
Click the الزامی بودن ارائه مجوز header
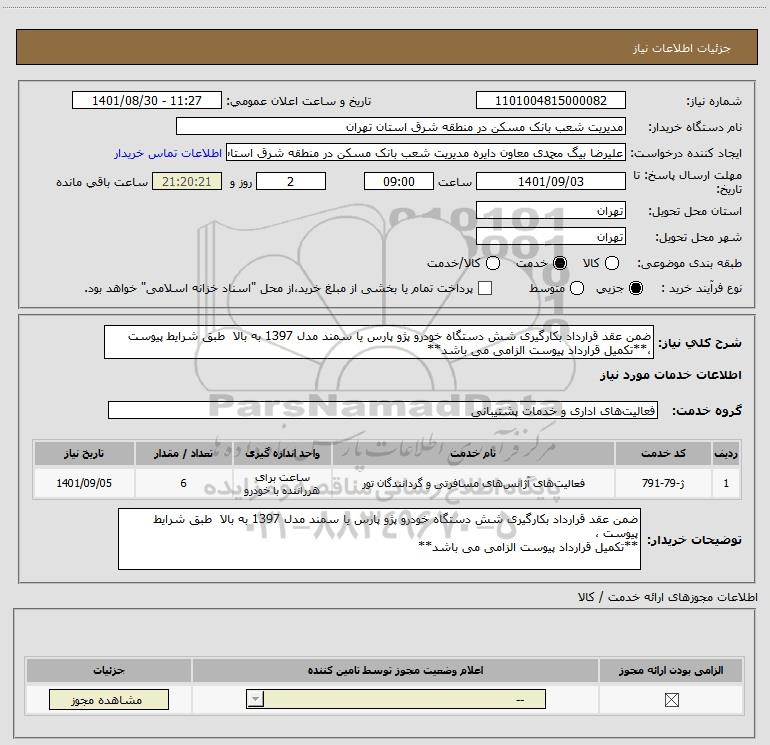click(x=671, y=670)
